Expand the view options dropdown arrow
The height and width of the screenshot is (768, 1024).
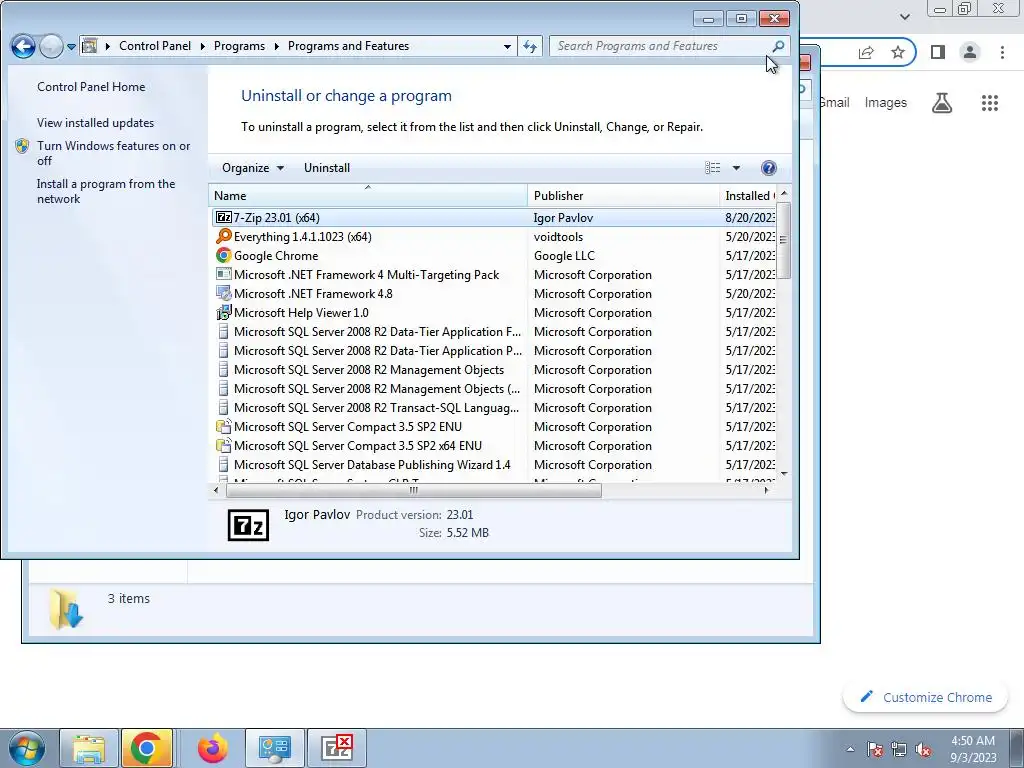coord(736,168)
